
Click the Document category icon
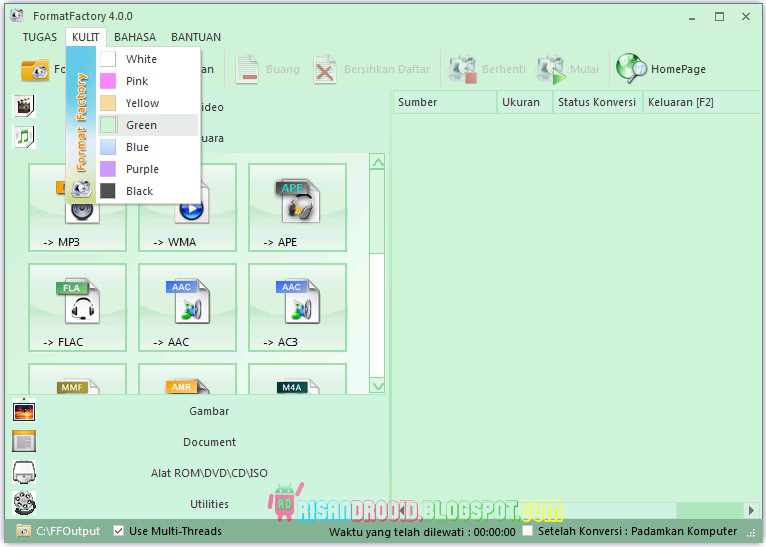coord(24,442)
